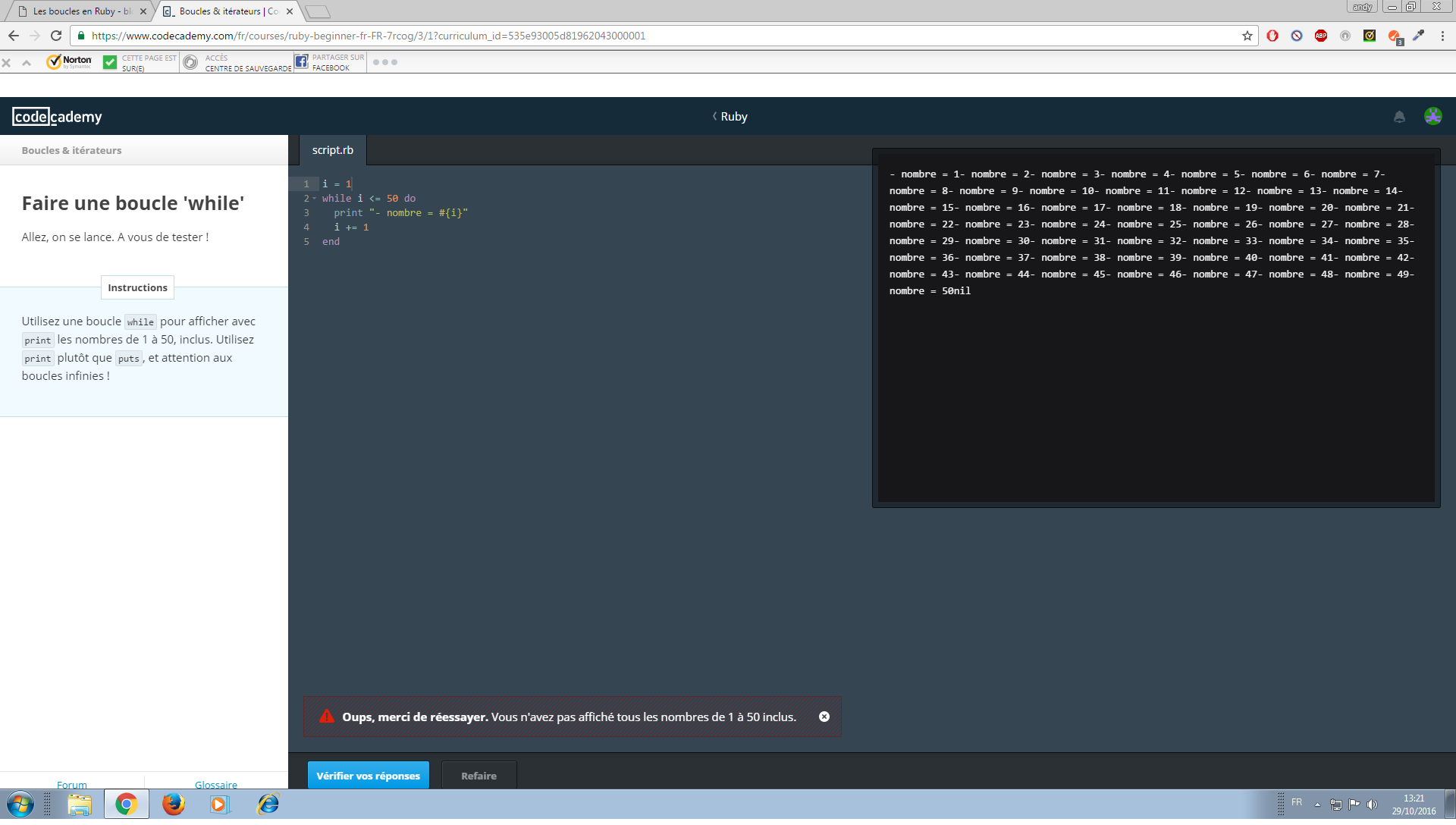The image size is (1456, 825).
Task: Select the script.rb tab
Action: [333, 149]
